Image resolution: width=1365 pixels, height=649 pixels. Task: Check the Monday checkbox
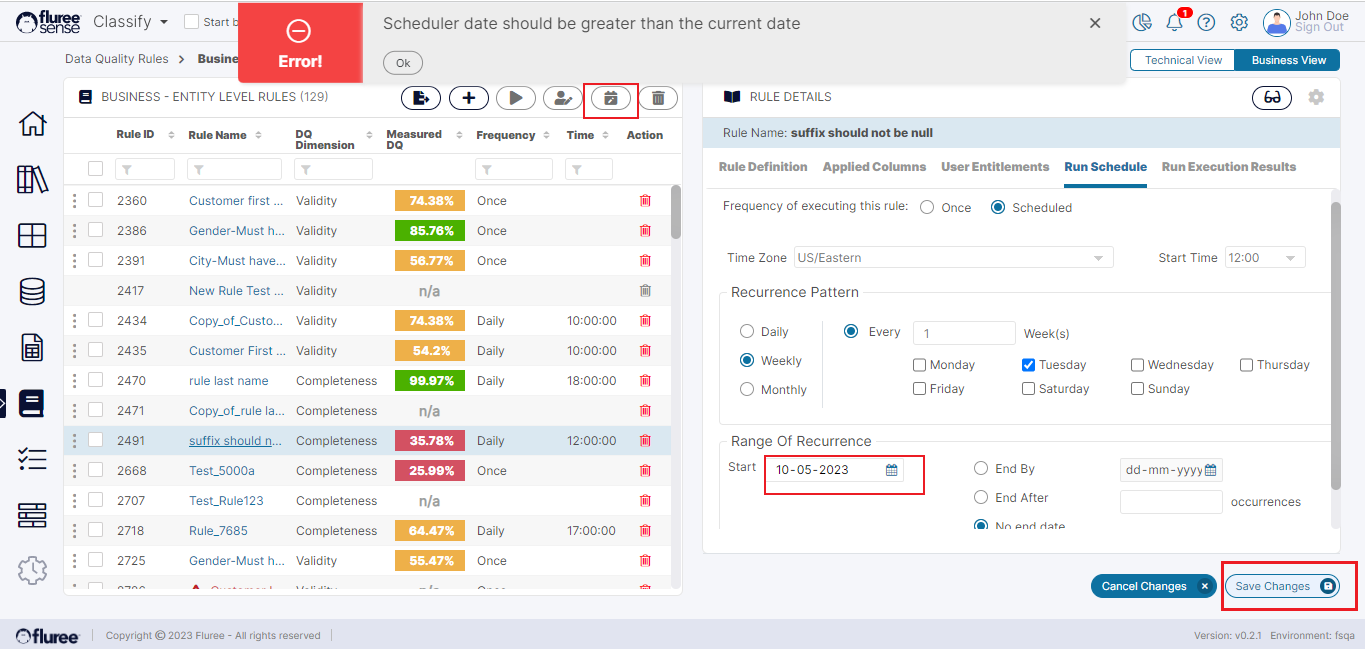point(920,365)
